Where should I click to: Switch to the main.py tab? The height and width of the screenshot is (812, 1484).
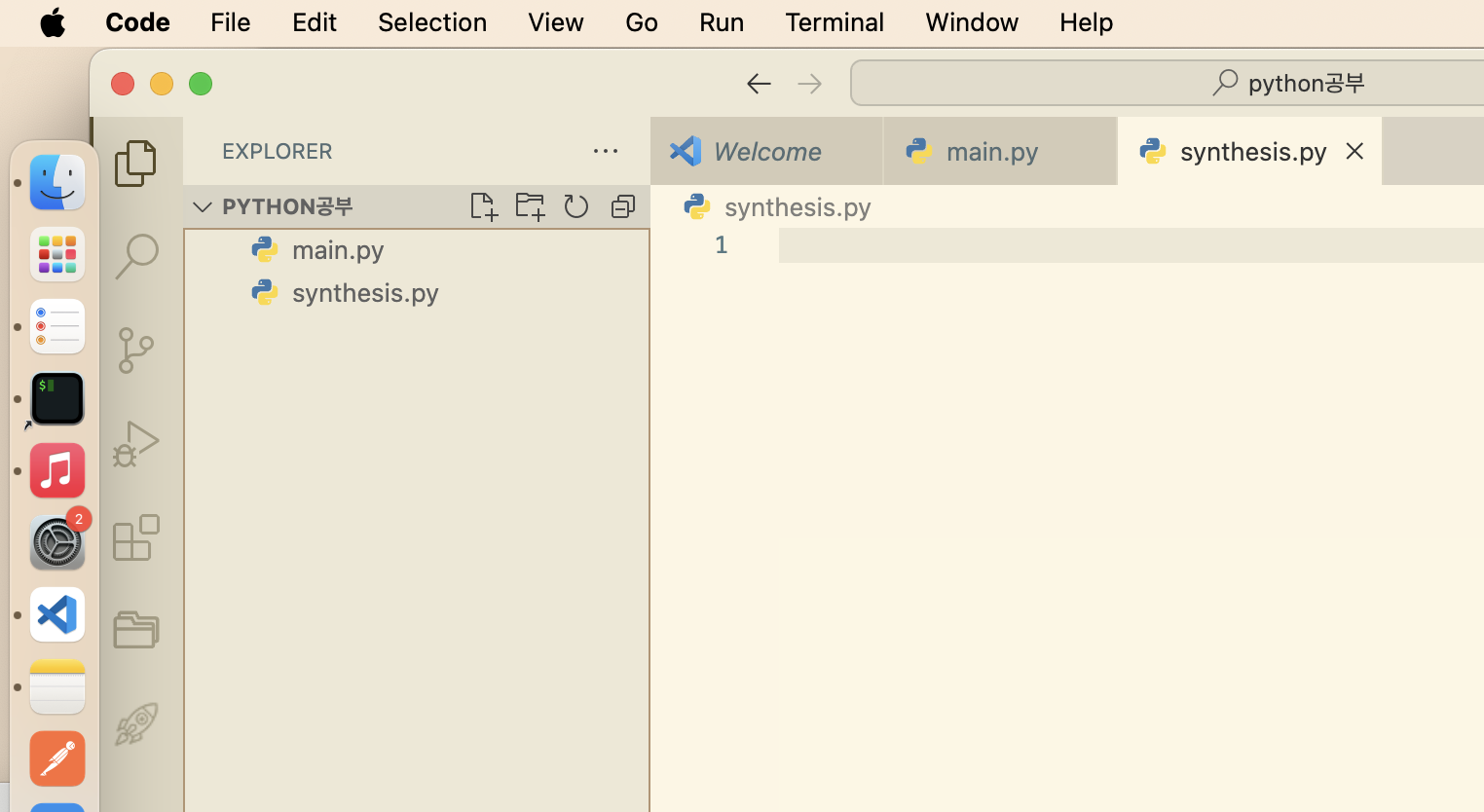1000,151
